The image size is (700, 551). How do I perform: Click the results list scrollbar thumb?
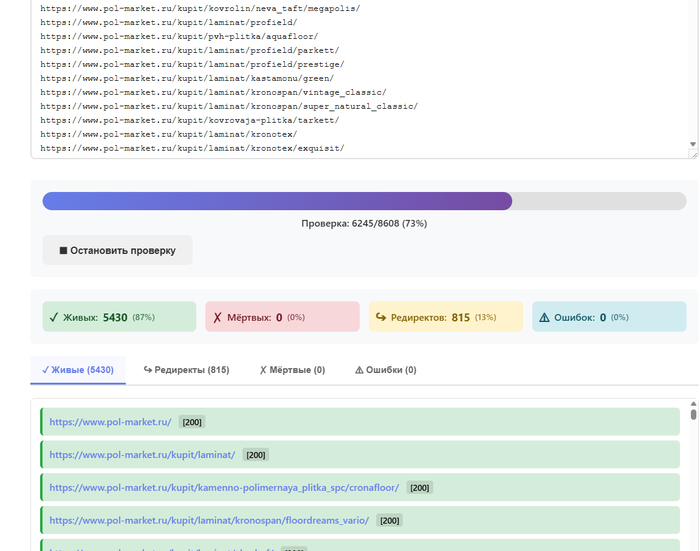[x=694, y=416]
